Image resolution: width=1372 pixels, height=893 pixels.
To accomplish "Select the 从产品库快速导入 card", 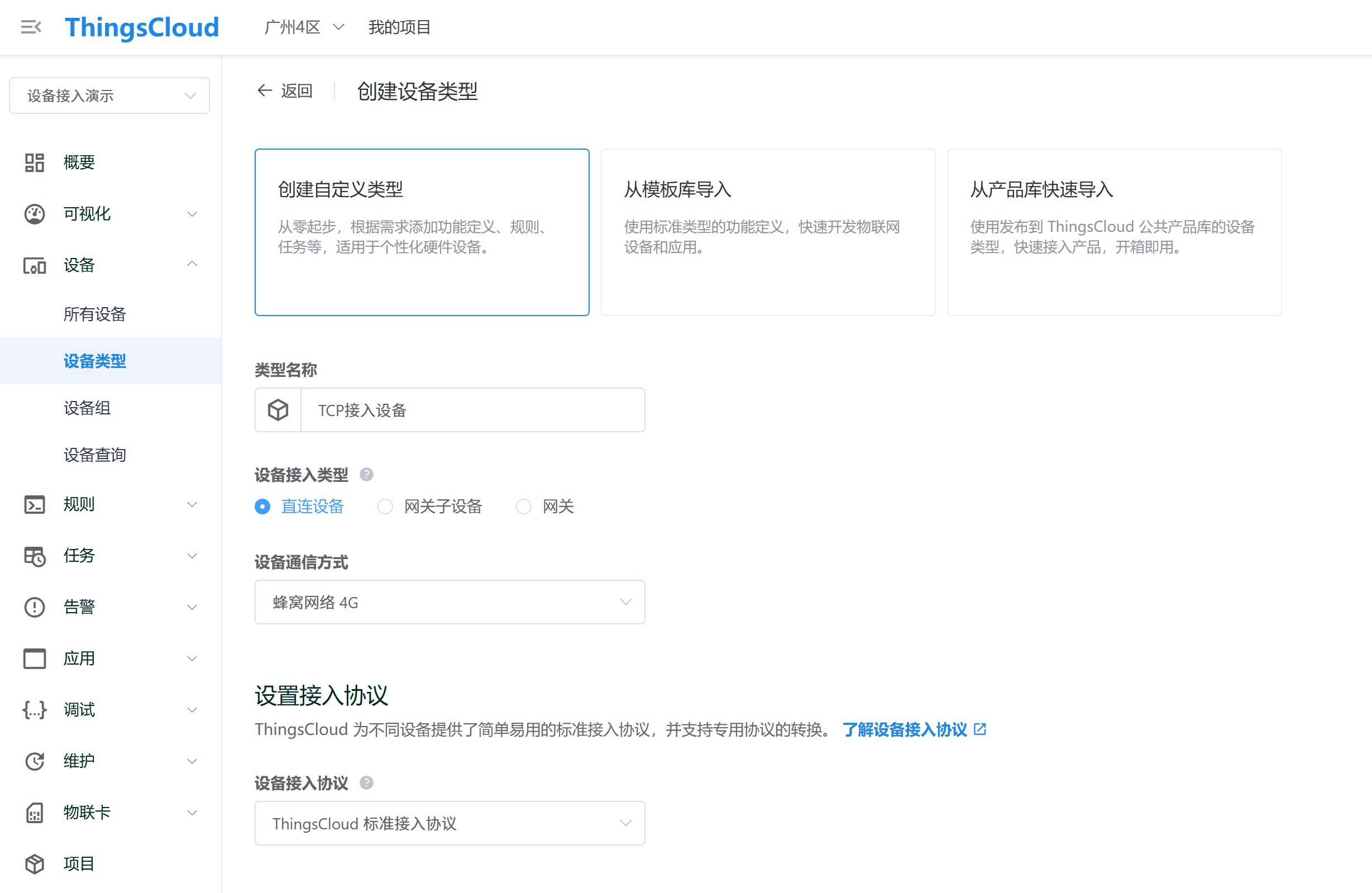I will point(1114,232).
